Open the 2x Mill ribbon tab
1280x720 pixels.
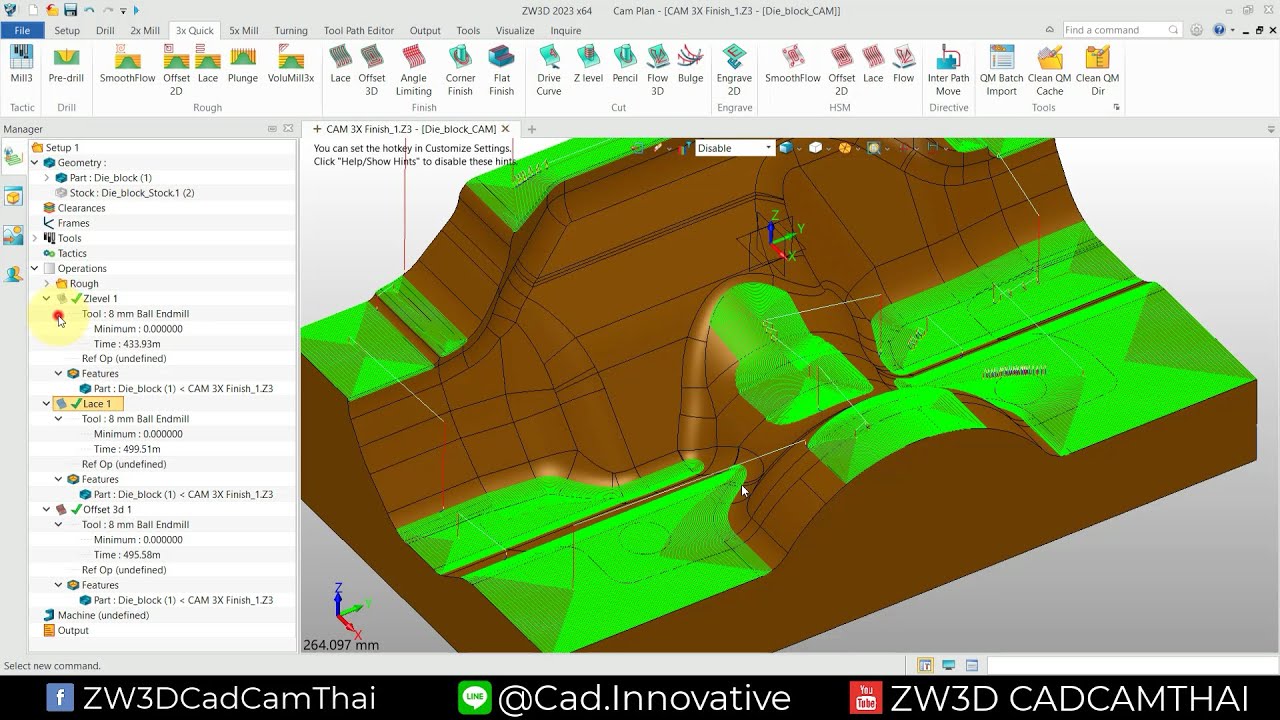145,31
